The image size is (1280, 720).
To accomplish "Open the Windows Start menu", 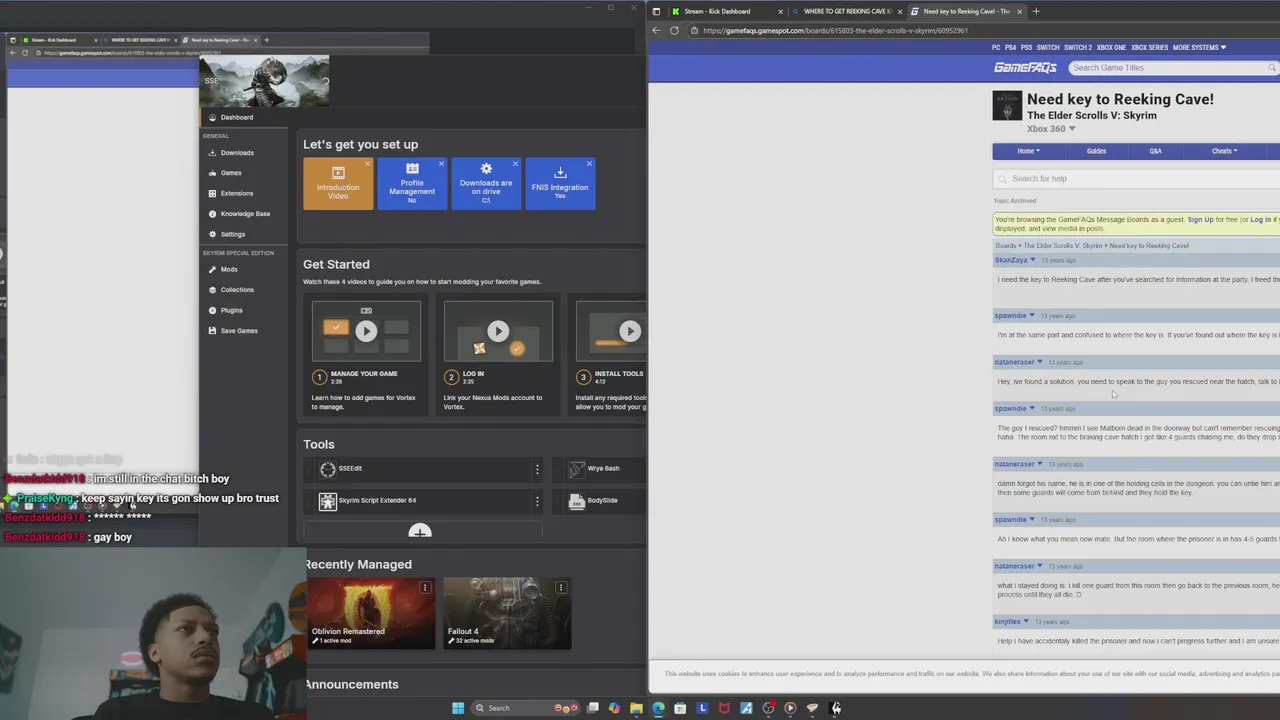I will click(458, 708).
